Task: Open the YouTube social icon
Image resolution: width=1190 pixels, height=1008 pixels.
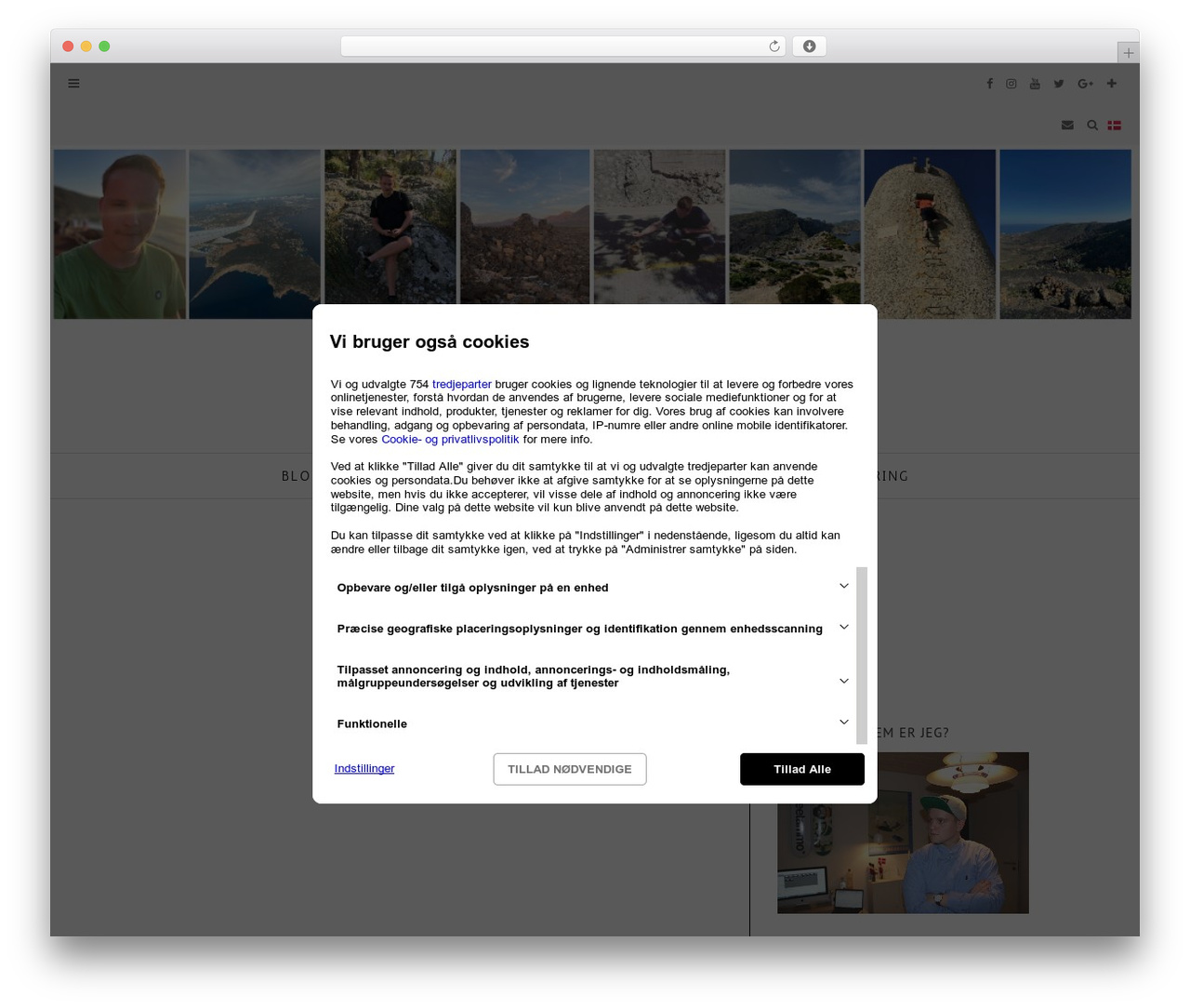Action: coord(1035,84)
